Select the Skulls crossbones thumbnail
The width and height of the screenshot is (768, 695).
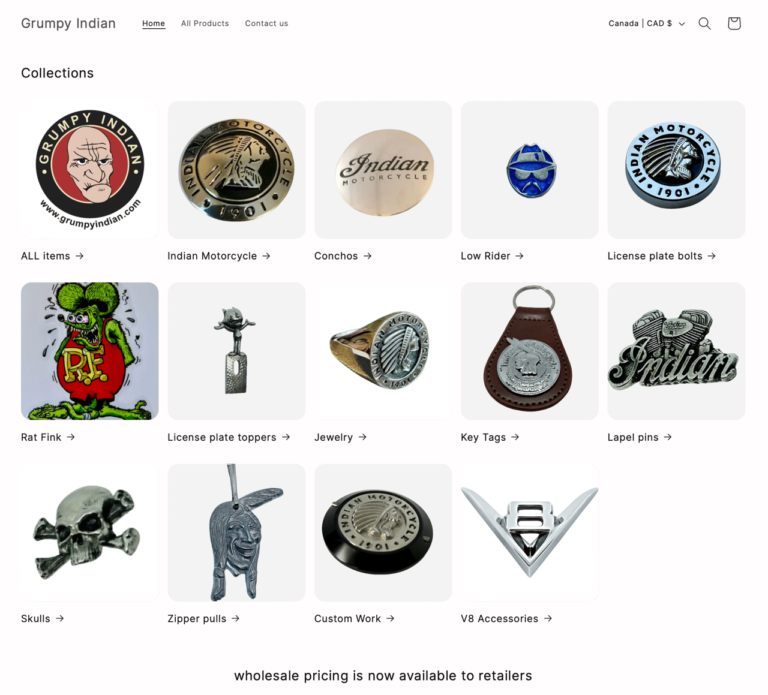[x=90, y=532]
